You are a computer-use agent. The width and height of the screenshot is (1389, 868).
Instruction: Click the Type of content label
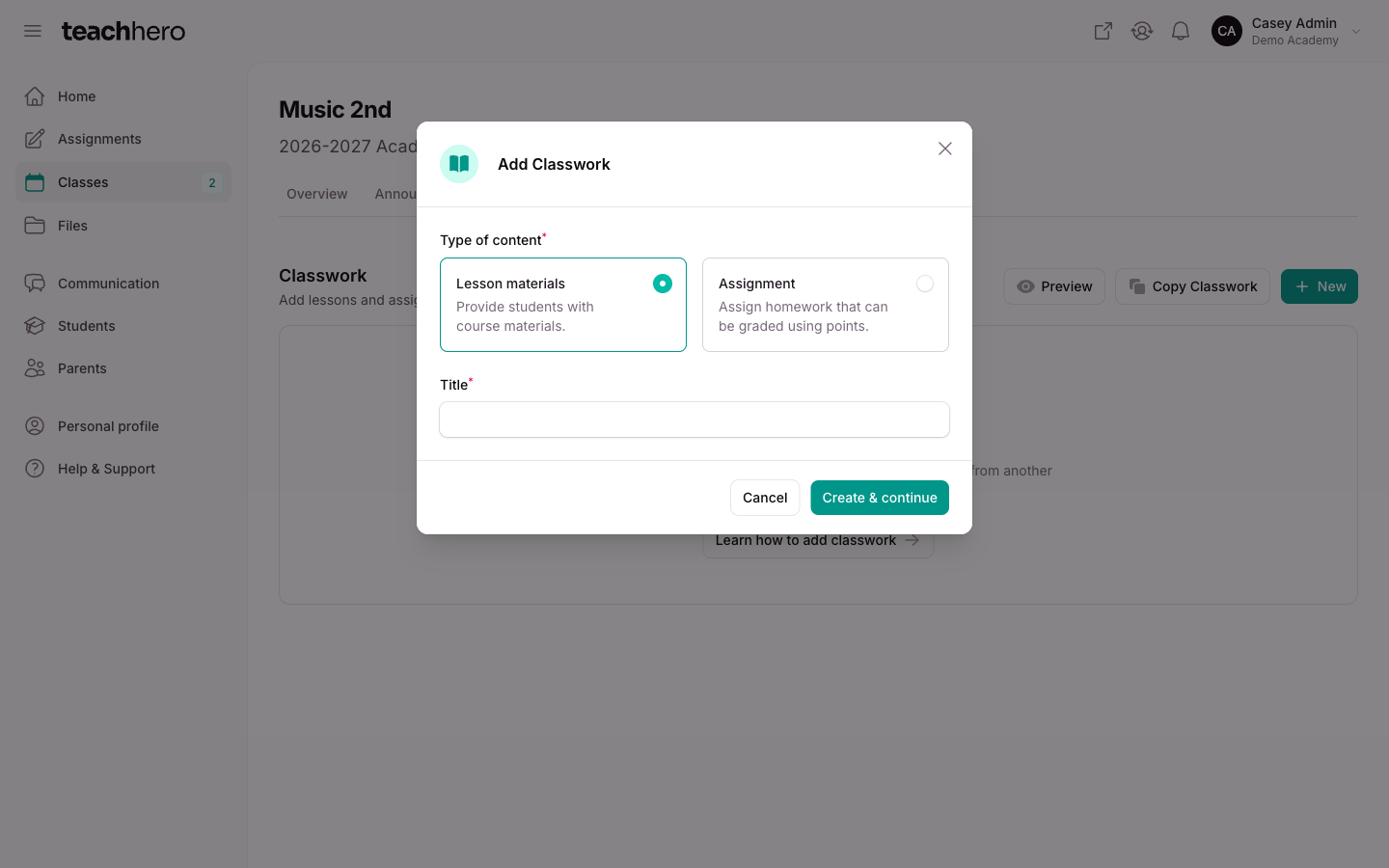(x=491, y=240)
